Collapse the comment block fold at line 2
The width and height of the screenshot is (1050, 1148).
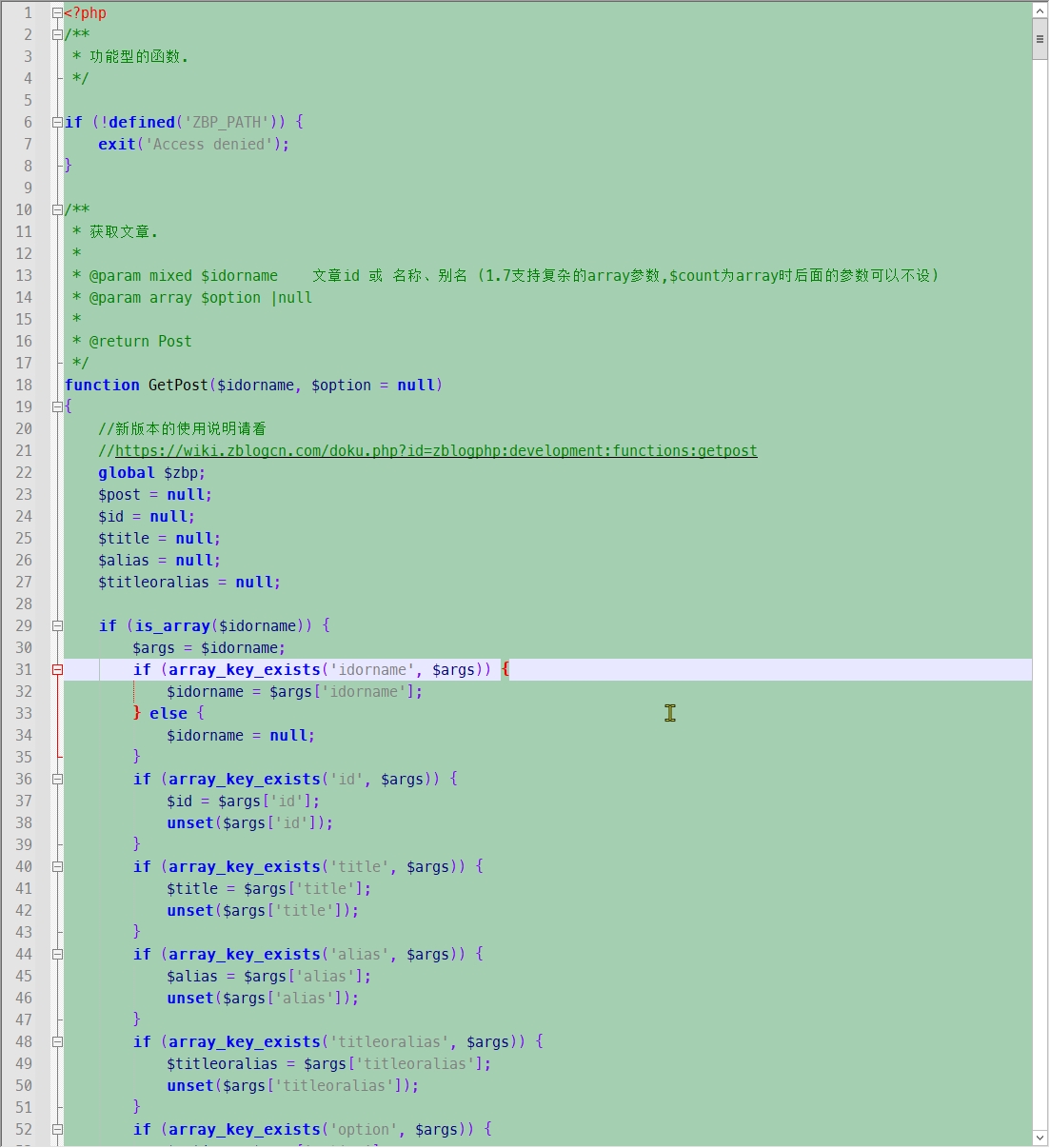point(57,35)
